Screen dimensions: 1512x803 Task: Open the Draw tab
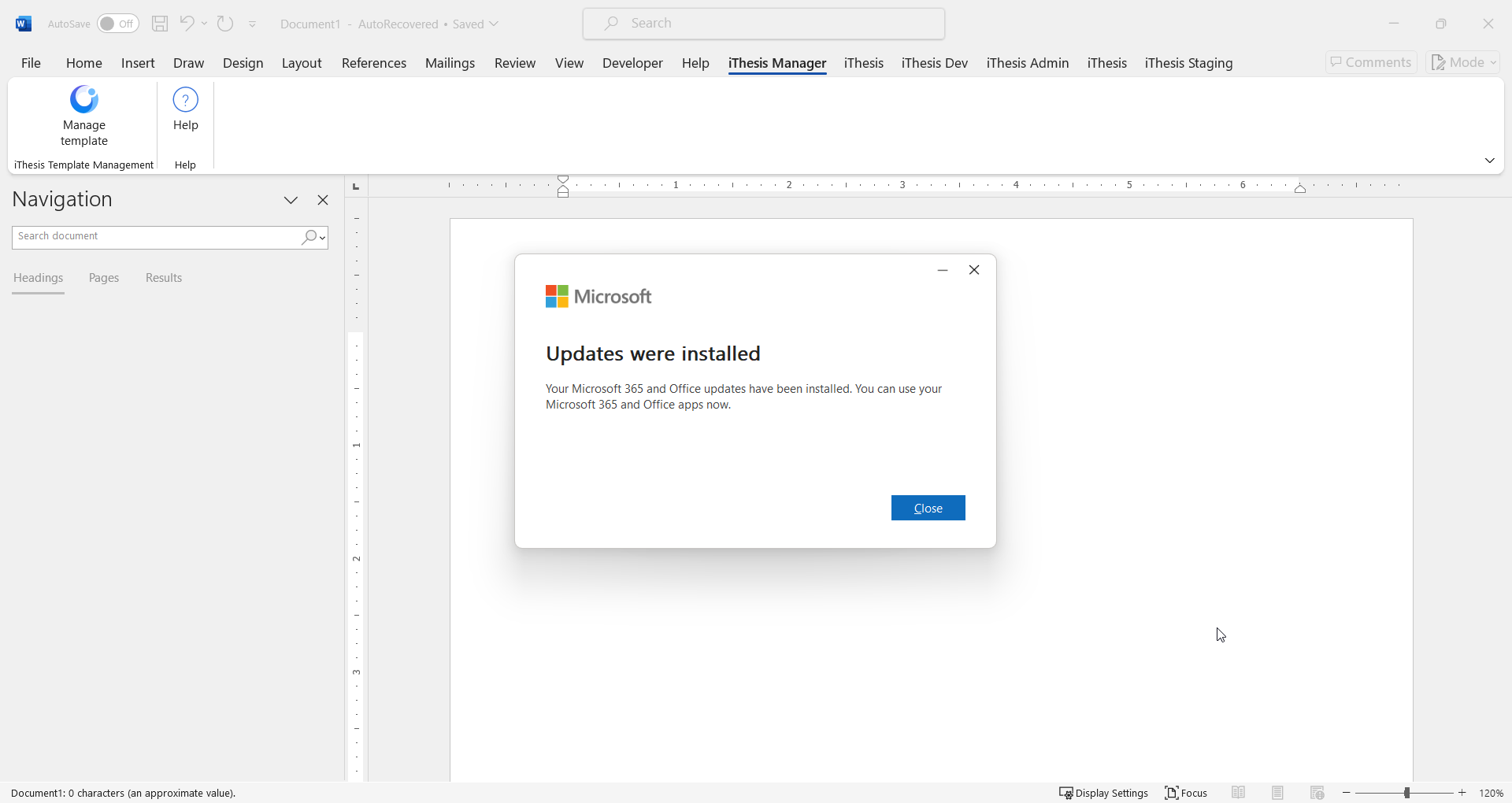(x=188, y=63)
